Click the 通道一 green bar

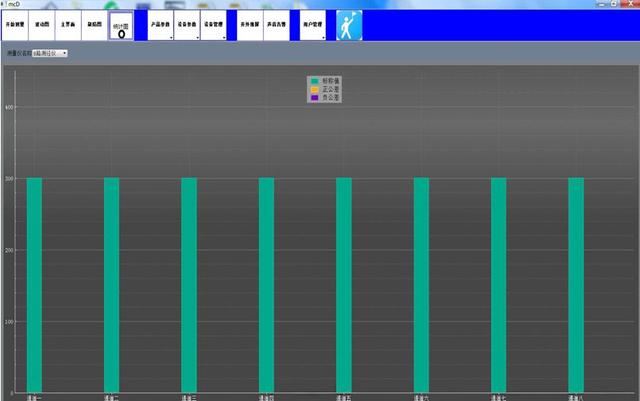tap(34, 285)
